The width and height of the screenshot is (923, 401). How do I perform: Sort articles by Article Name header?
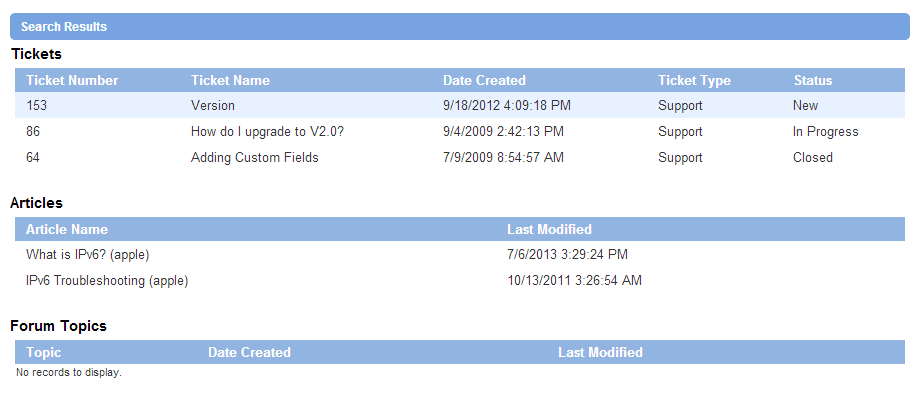coord(67,229)
